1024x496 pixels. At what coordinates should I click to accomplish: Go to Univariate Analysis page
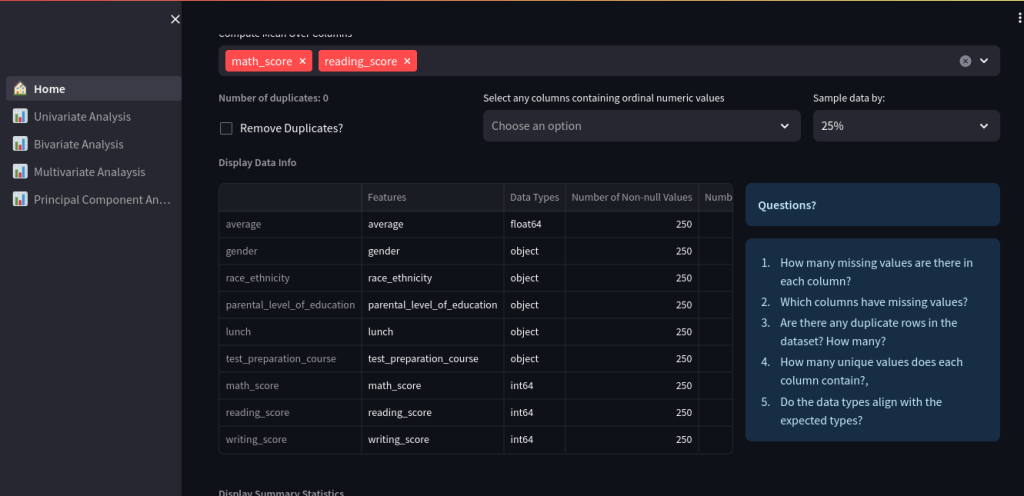[x=82, y=117]
